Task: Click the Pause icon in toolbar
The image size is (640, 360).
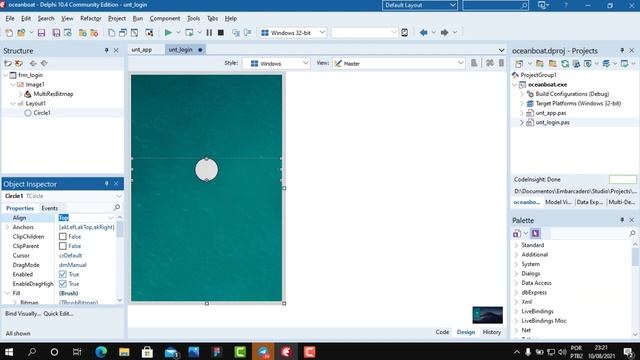Action: tap(209, 33)
